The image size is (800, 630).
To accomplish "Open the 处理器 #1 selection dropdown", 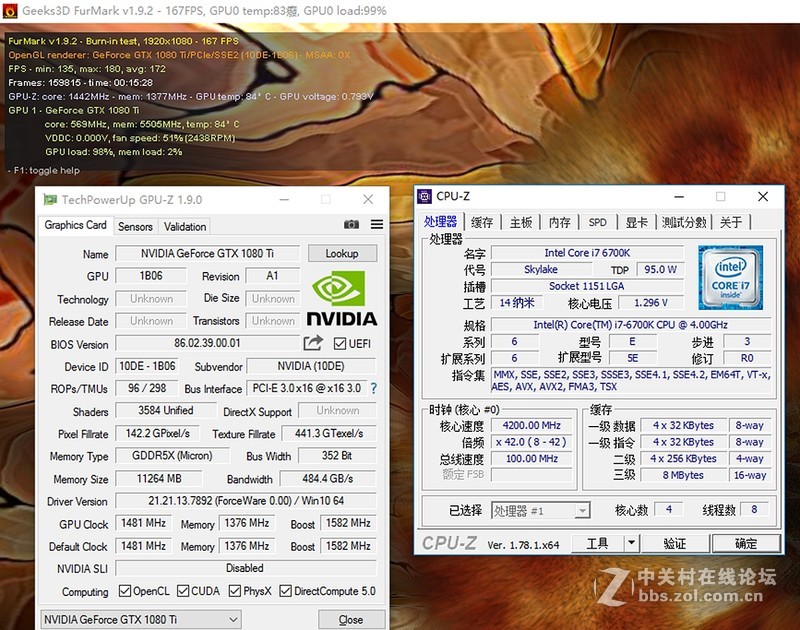I will (x=541, y=511).
